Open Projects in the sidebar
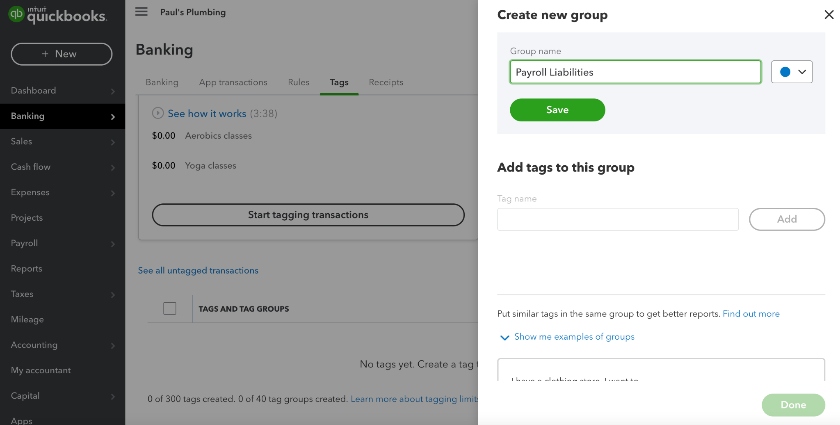The width and height of the screenshot is (840, 425). pyautogui.click(x=27, y=218)
